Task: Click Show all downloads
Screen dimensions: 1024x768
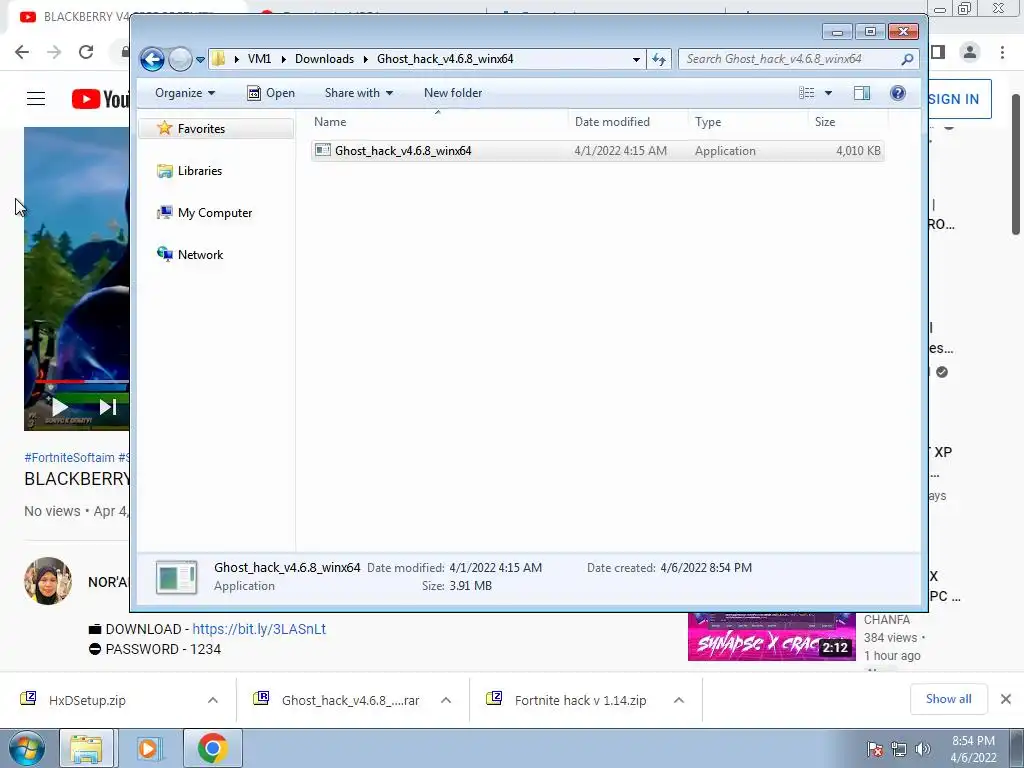Action: [948, 699]
